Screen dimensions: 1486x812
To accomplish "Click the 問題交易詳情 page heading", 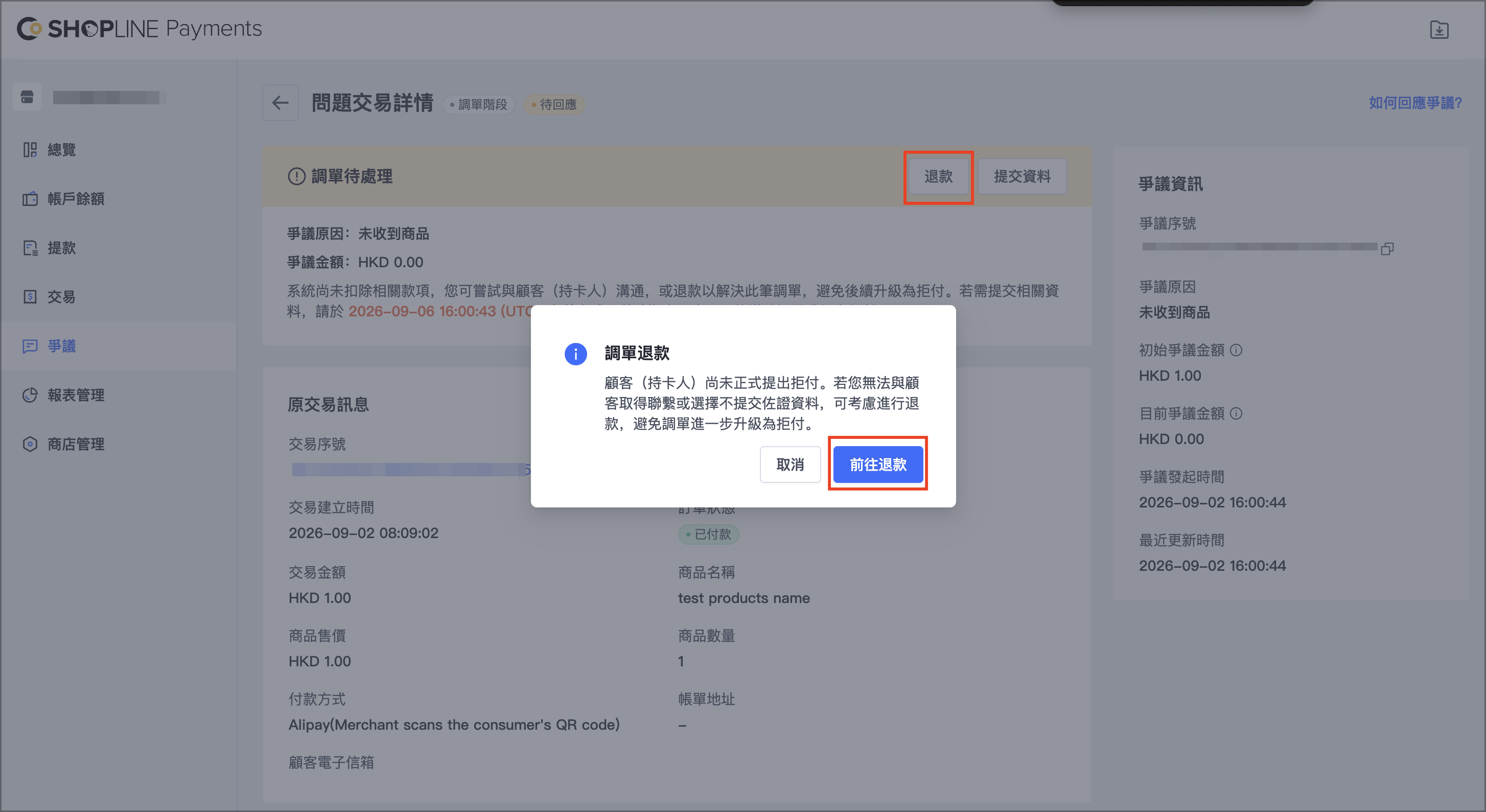I will [x=373, y=103].
